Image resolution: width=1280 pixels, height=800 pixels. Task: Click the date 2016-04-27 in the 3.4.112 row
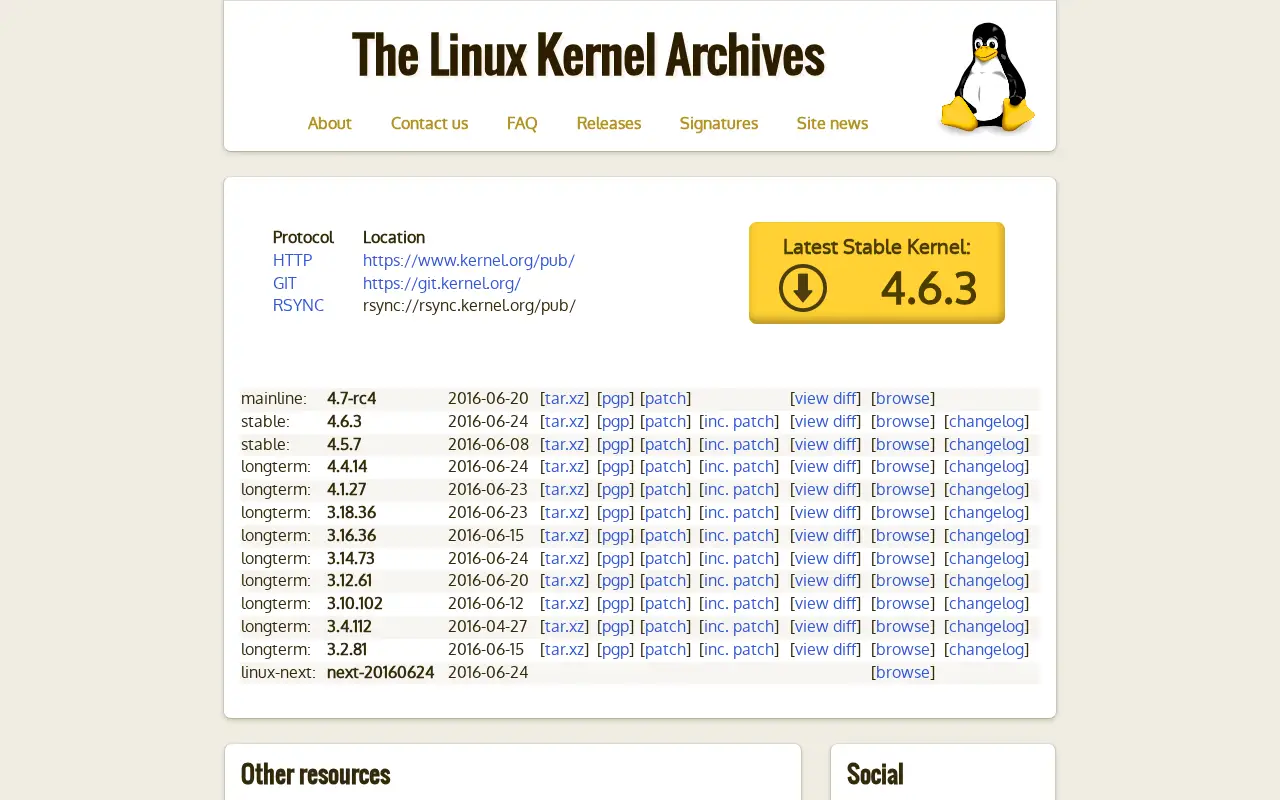point(488,626)
